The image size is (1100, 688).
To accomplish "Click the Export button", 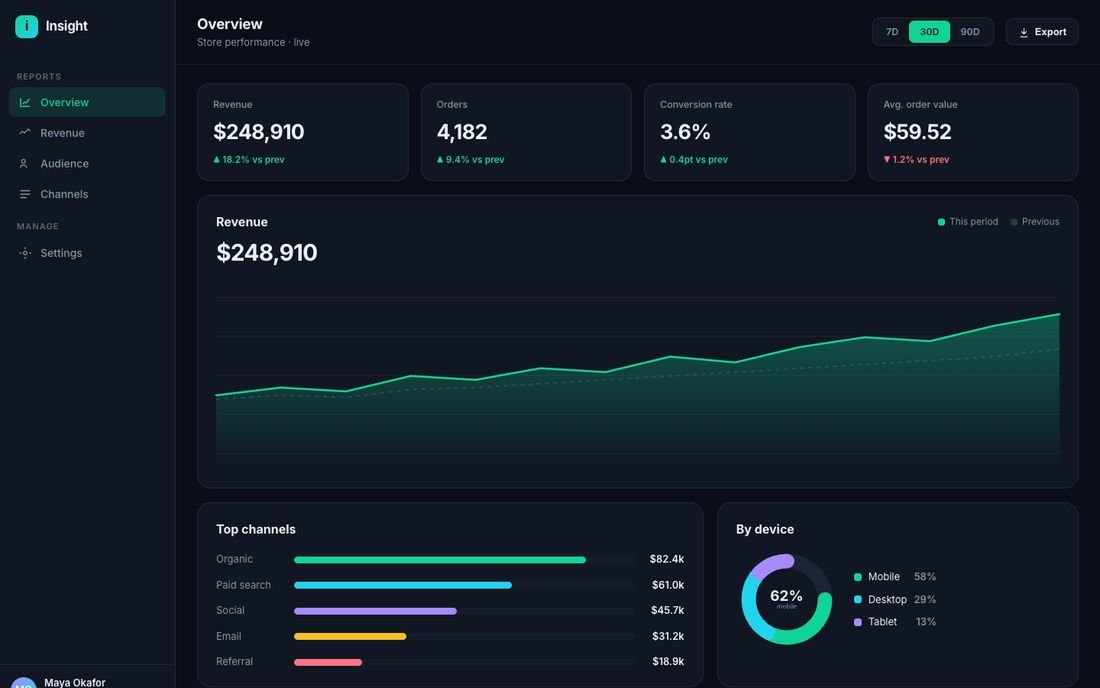I will click(x=1042, y=32).
